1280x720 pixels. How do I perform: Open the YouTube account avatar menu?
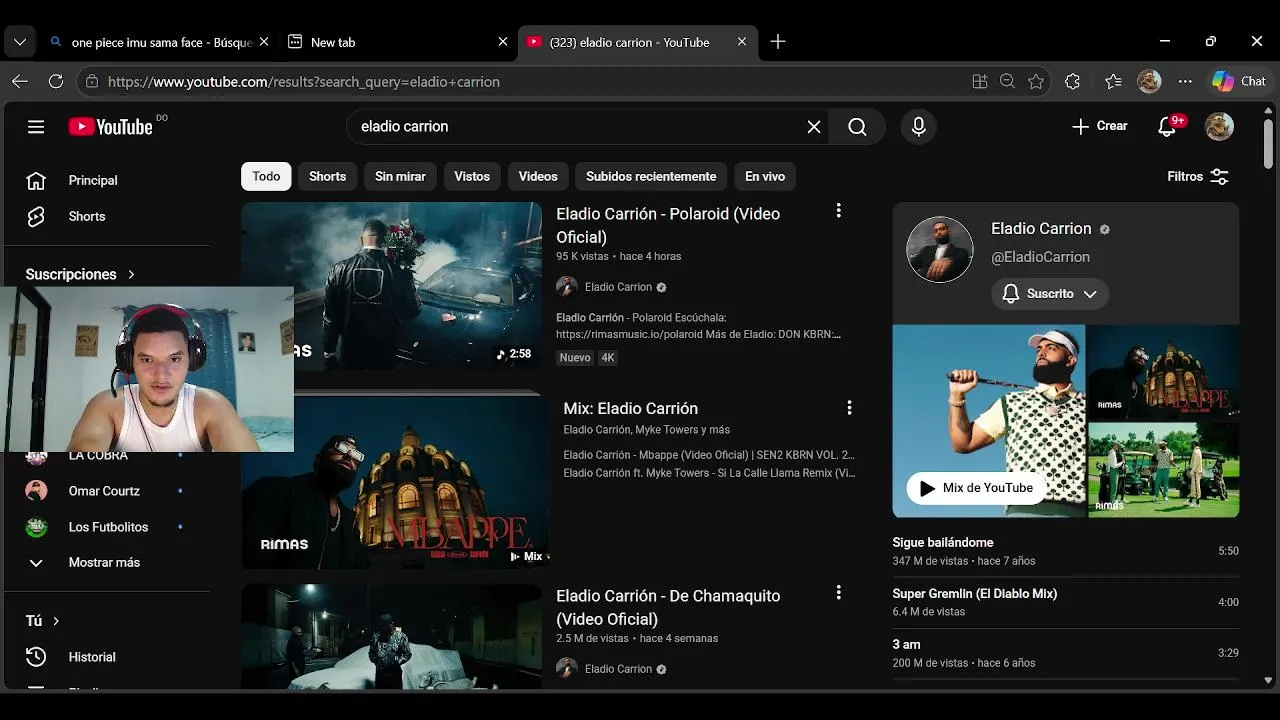(x=1219, y=127)
